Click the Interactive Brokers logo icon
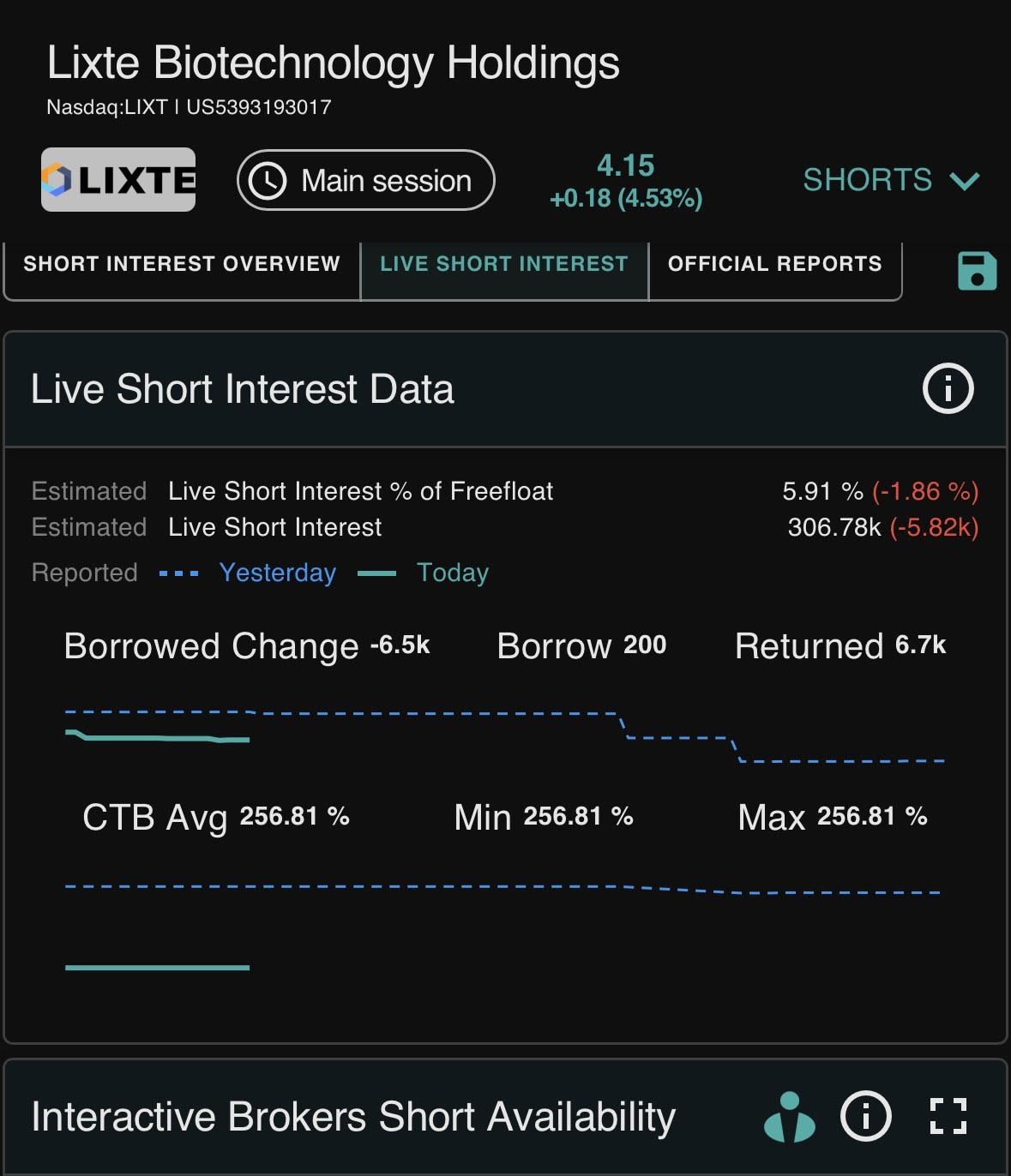Screen dimensions: 1011x1176 click(789, 1117)
